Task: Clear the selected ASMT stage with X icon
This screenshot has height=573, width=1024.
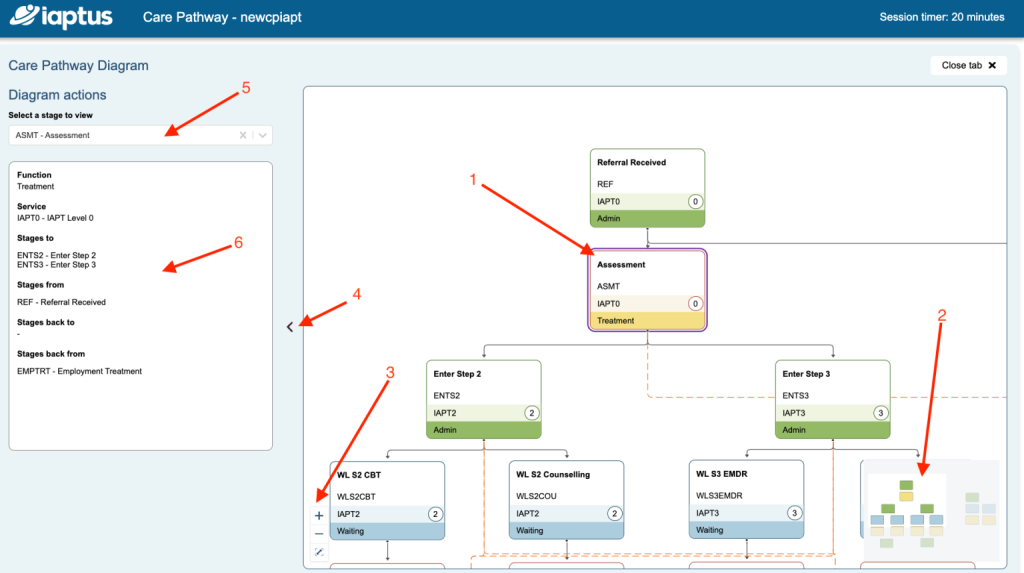Action: 243,135
